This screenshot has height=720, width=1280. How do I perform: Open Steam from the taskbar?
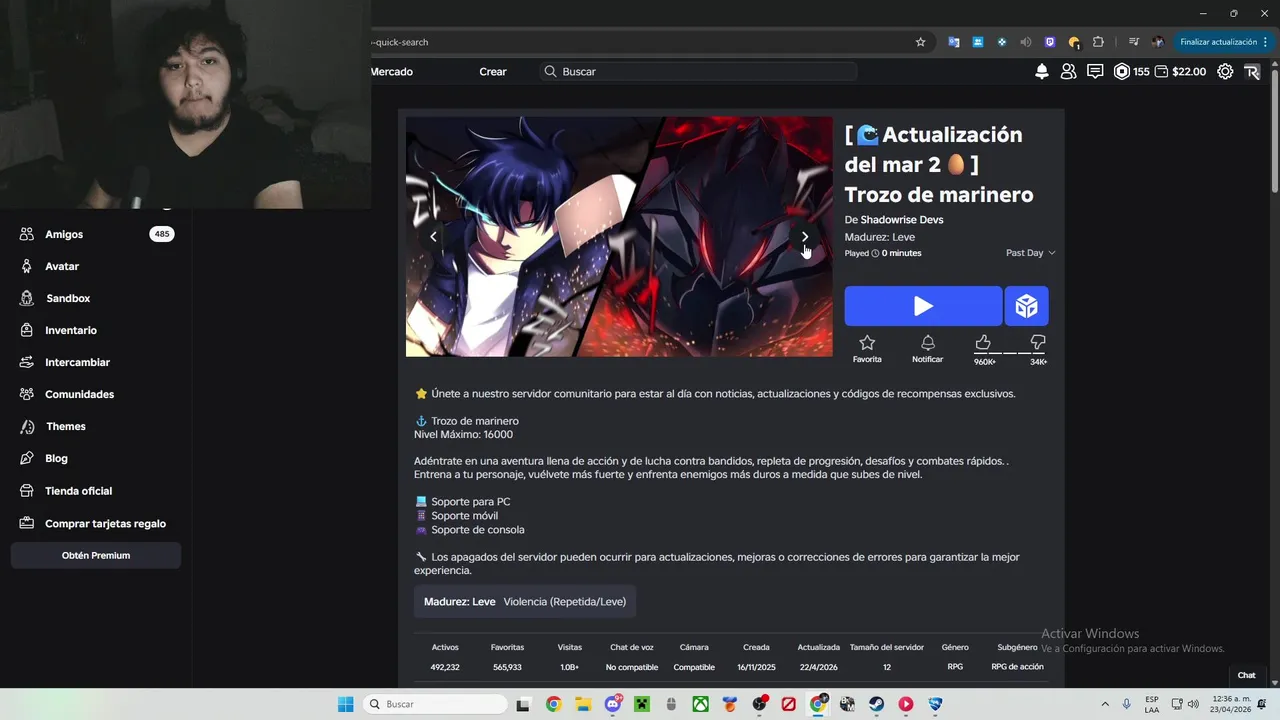[876, 704]
